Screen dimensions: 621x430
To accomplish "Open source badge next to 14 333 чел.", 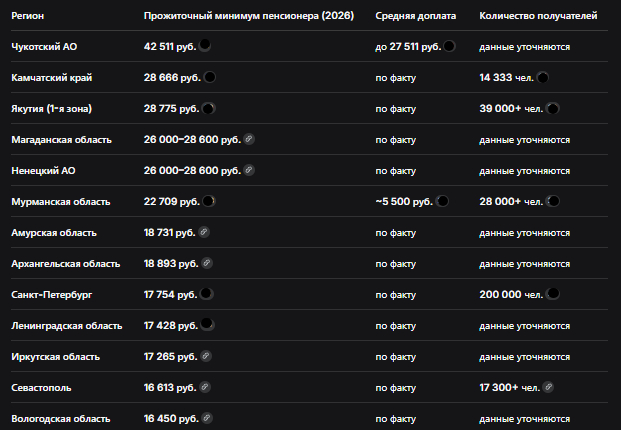I will tap(543, 77).
